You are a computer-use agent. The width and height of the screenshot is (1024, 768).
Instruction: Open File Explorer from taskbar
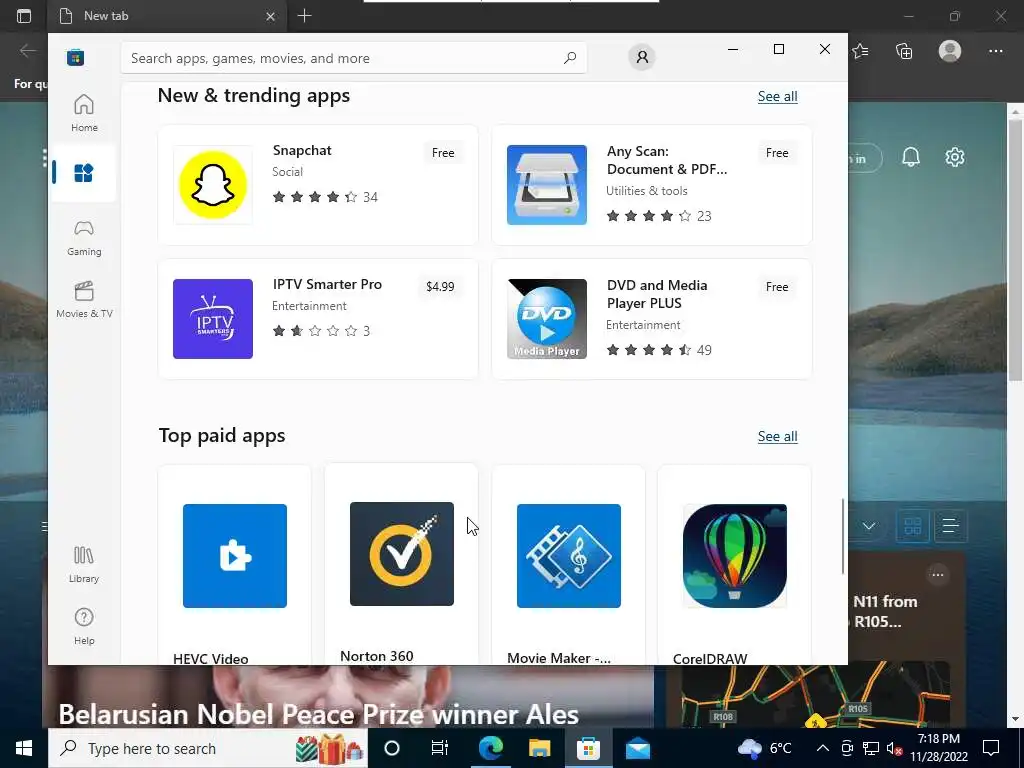(539, 748)
